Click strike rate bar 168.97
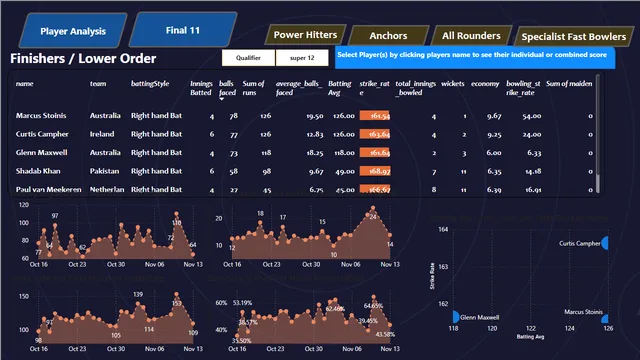The width and height of the screenshot is (640, 360). pyautogui.click(x=375, y=171)
